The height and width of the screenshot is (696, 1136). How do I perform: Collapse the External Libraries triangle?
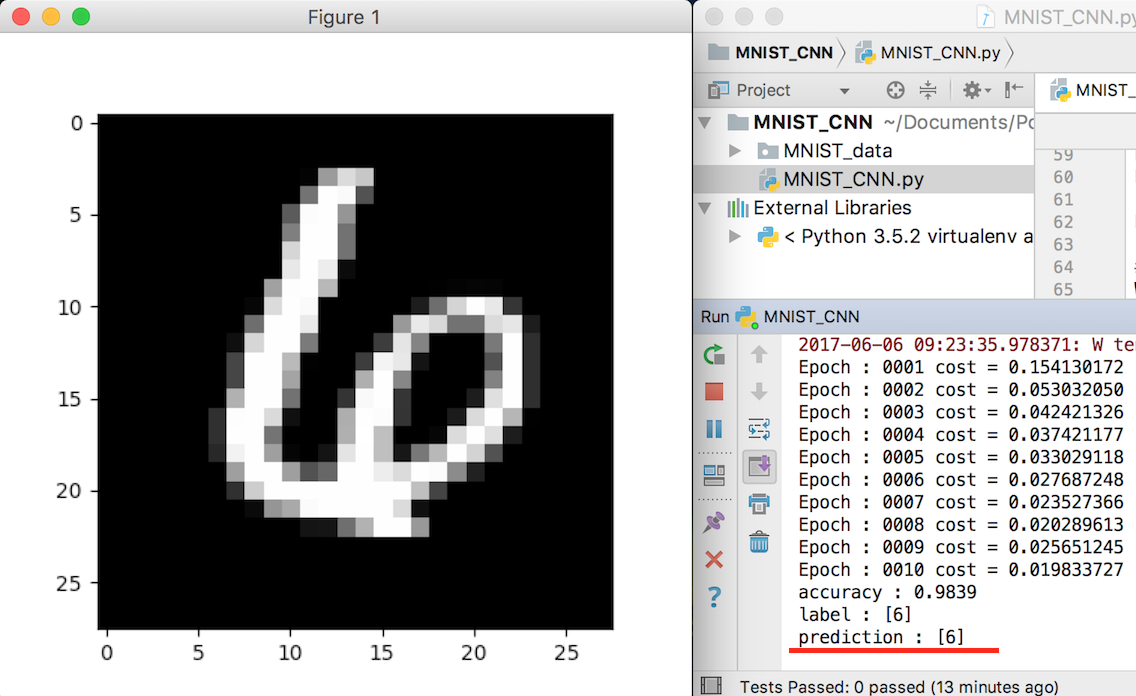[x=704, y=208]
